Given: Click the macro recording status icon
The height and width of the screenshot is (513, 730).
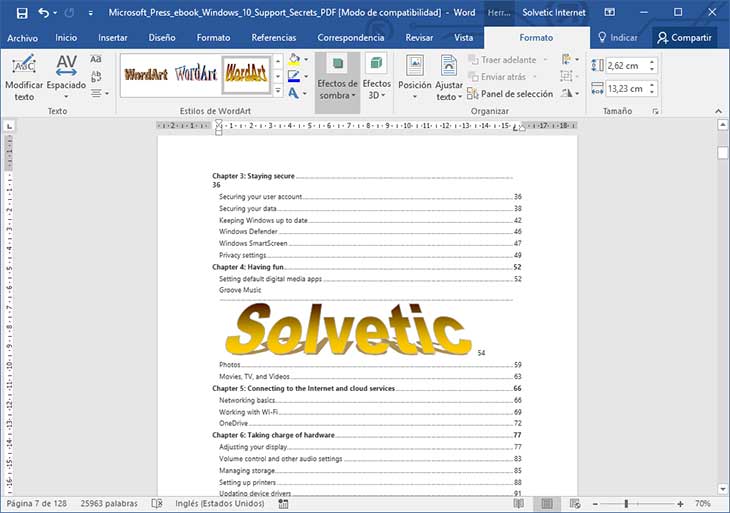Looking at the screenshot, I should coord(283,504).
